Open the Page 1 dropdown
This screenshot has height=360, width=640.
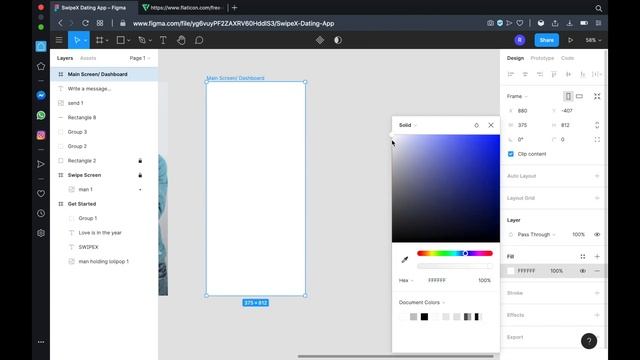[x=140, y=58]
